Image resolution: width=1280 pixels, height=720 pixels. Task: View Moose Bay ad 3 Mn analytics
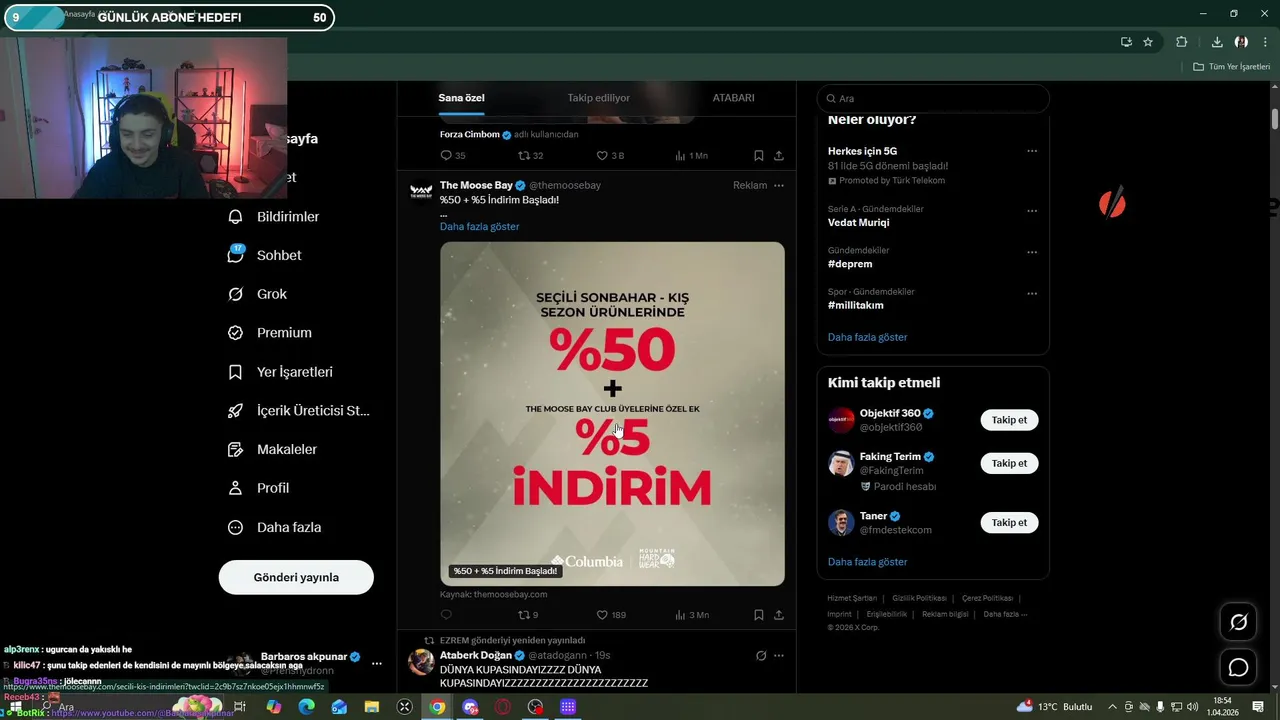[x=692, y=615]
